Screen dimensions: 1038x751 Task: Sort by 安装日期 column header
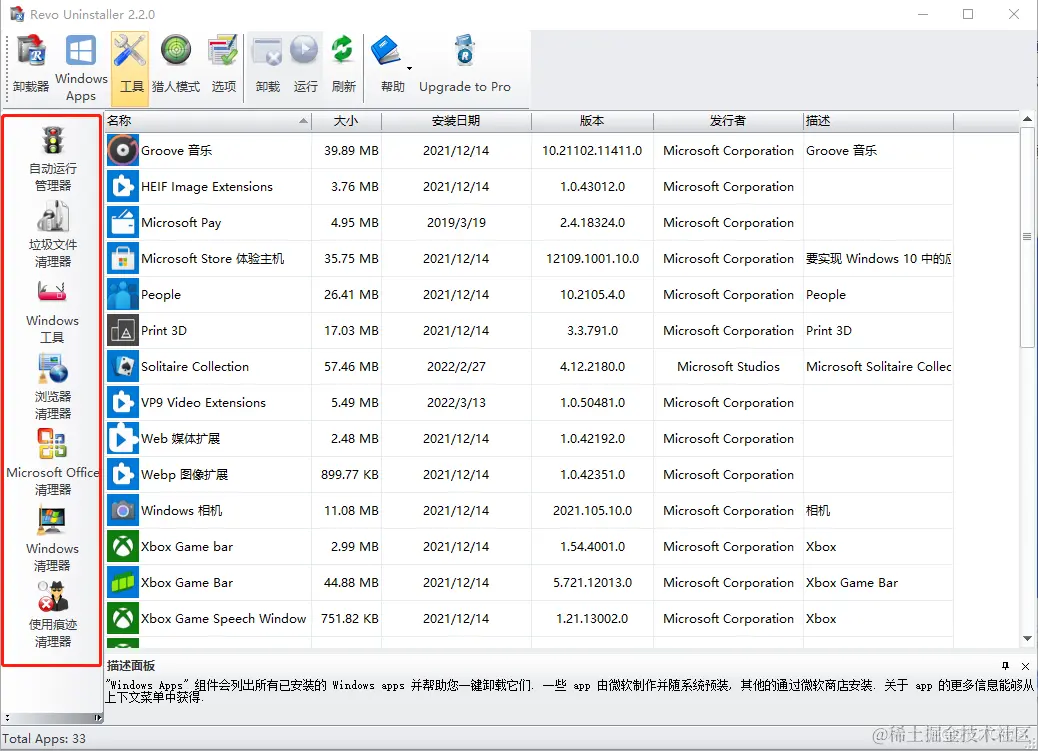[456, 121]
